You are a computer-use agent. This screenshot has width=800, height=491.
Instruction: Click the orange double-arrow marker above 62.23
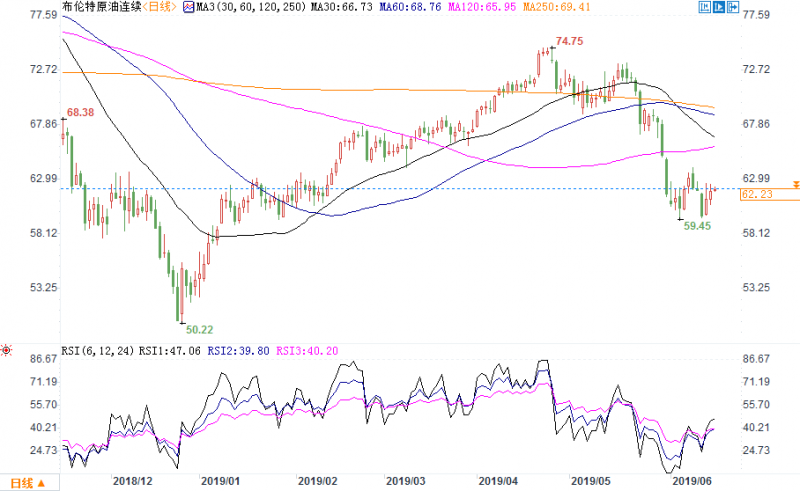coord(795,184)
